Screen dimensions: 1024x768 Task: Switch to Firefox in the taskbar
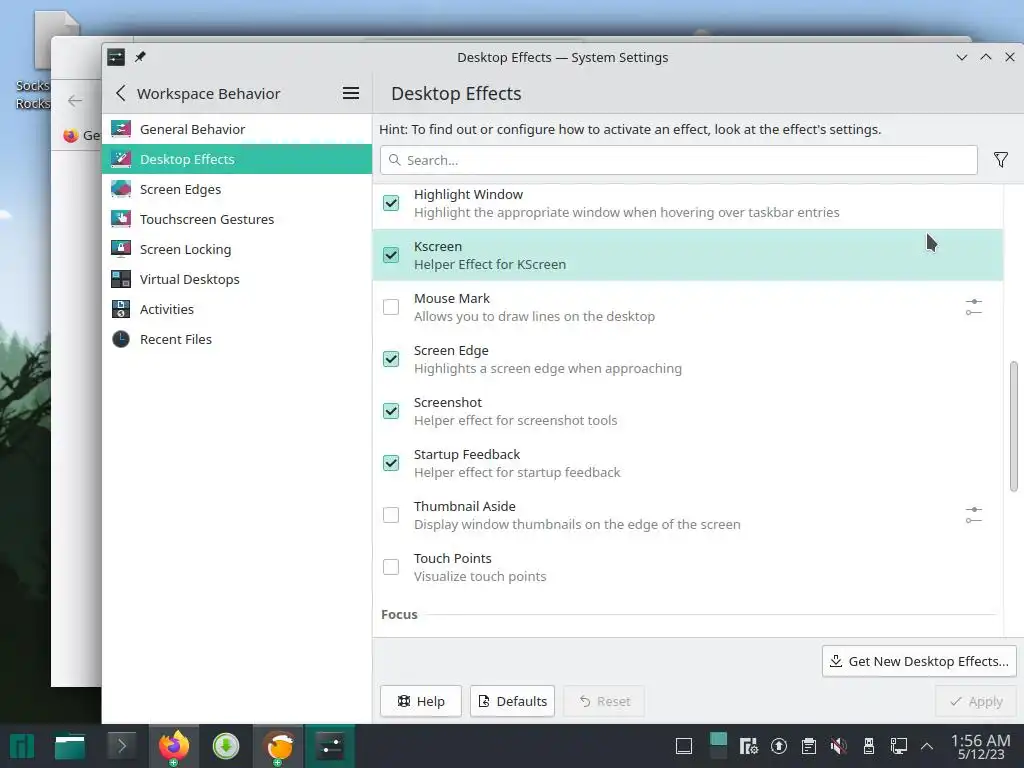pos(174,746)
